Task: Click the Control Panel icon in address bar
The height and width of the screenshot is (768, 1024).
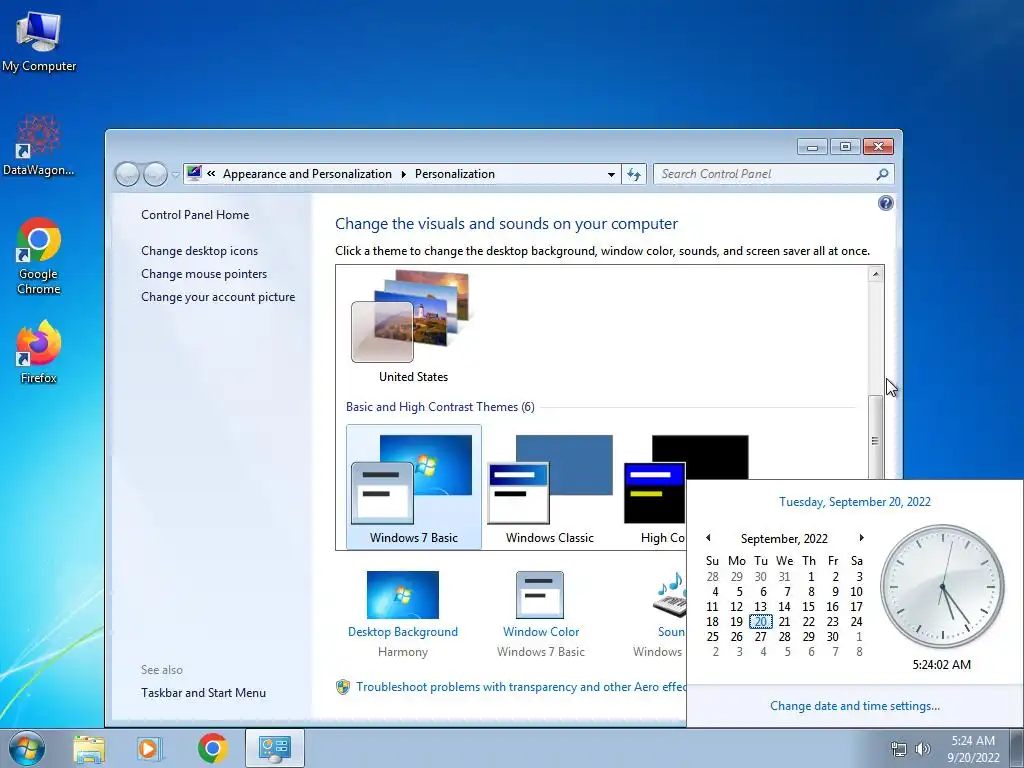Action: (x=194, y=174)
